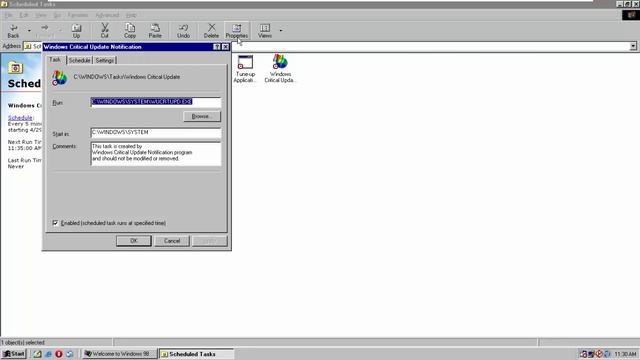Click the Properties toolbar icon
Screen dimensions: 640x360
click(237, 31)
